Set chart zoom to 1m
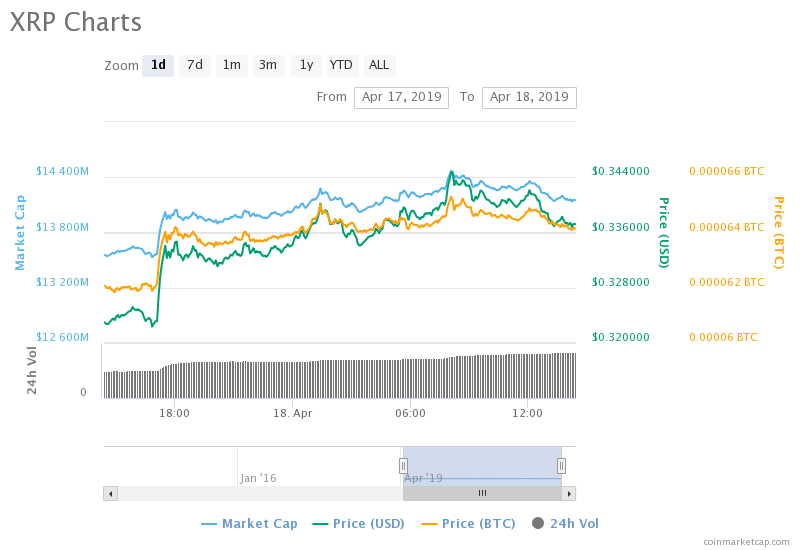This screenshot has width=800, height=550. click(x=231, y=66)
